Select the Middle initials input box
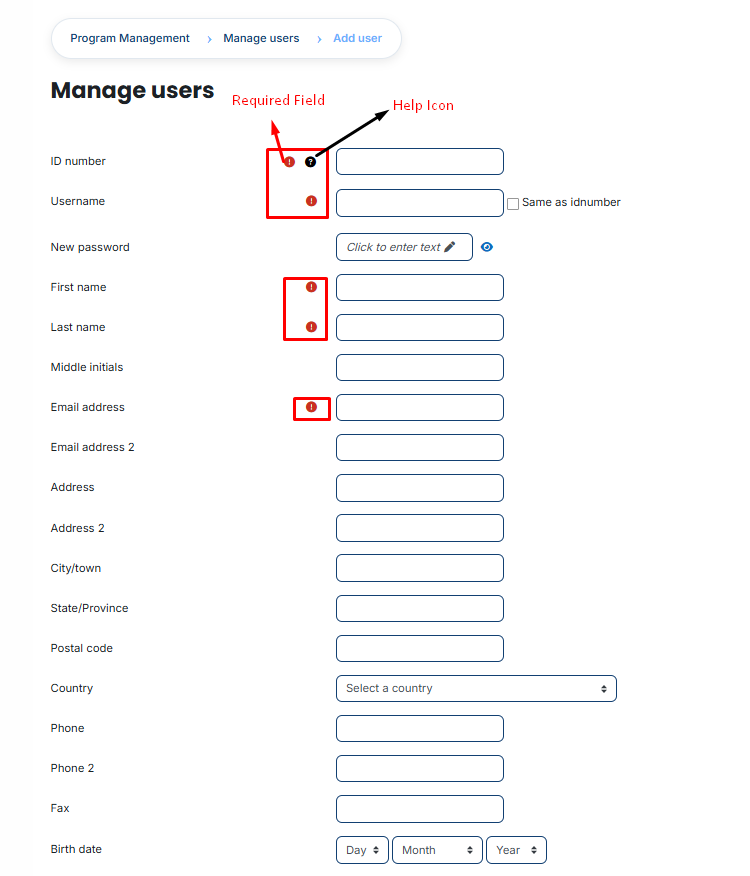 click(420, 368)
